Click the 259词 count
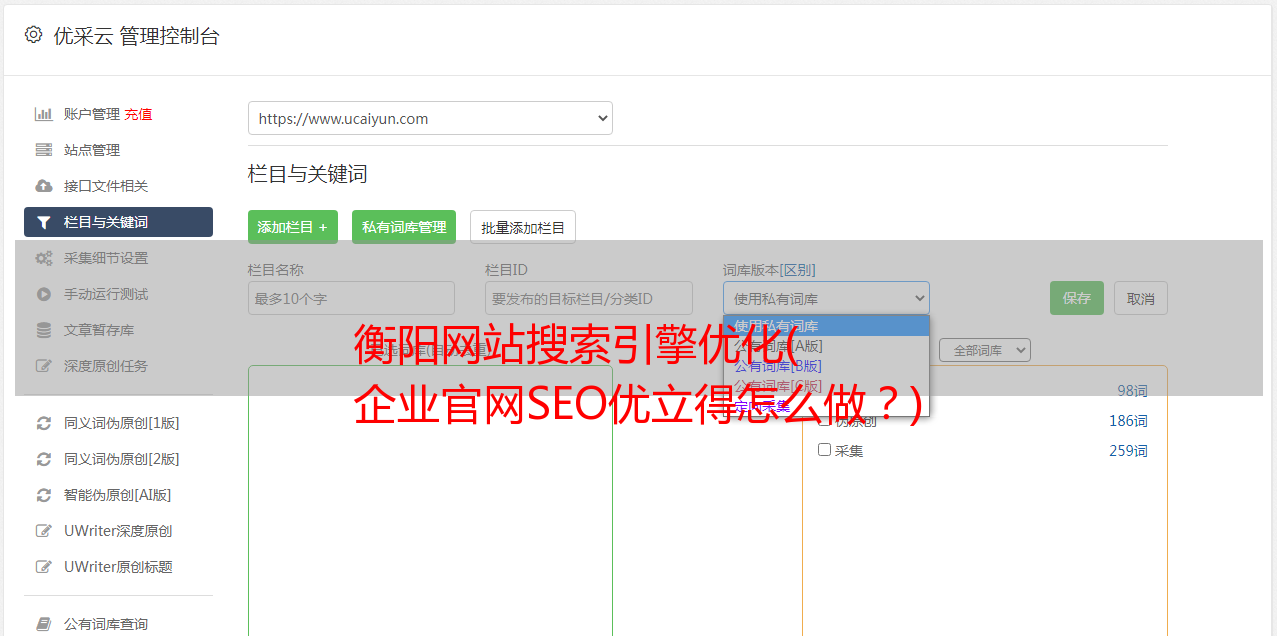 click(1128, 451)
